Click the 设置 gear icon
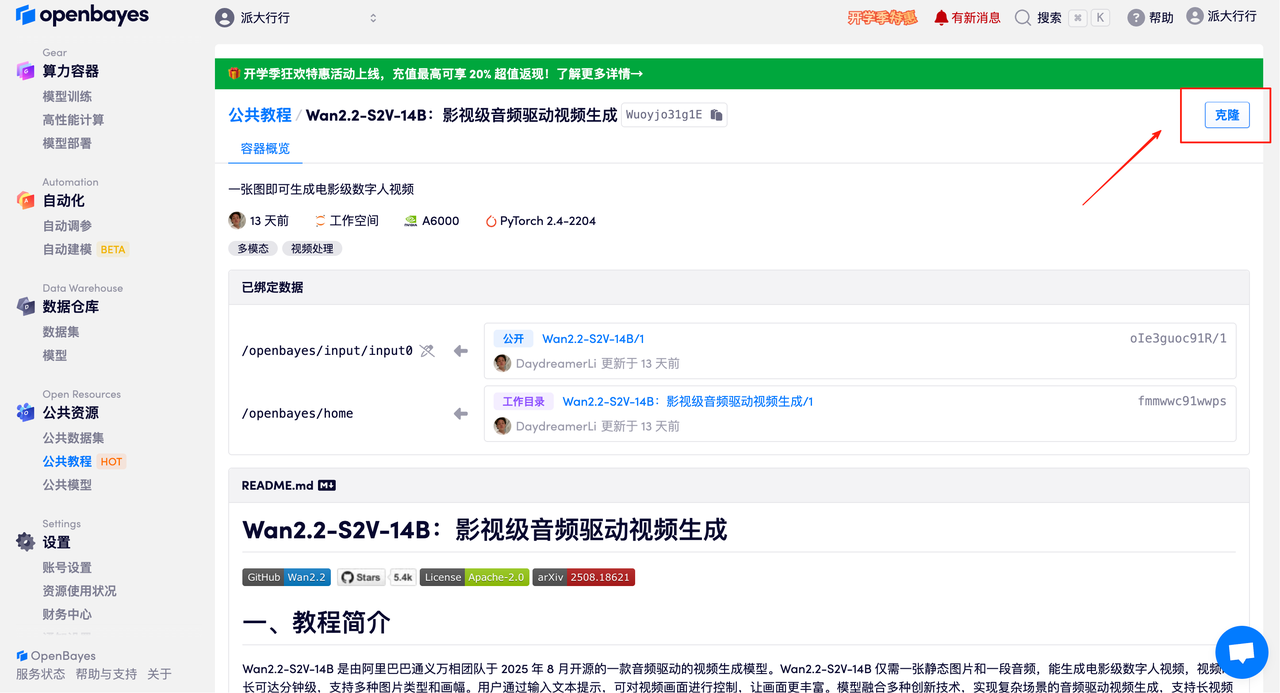Image resolution: width=1280 pixels, height=693 pixels. click(25, 542)
